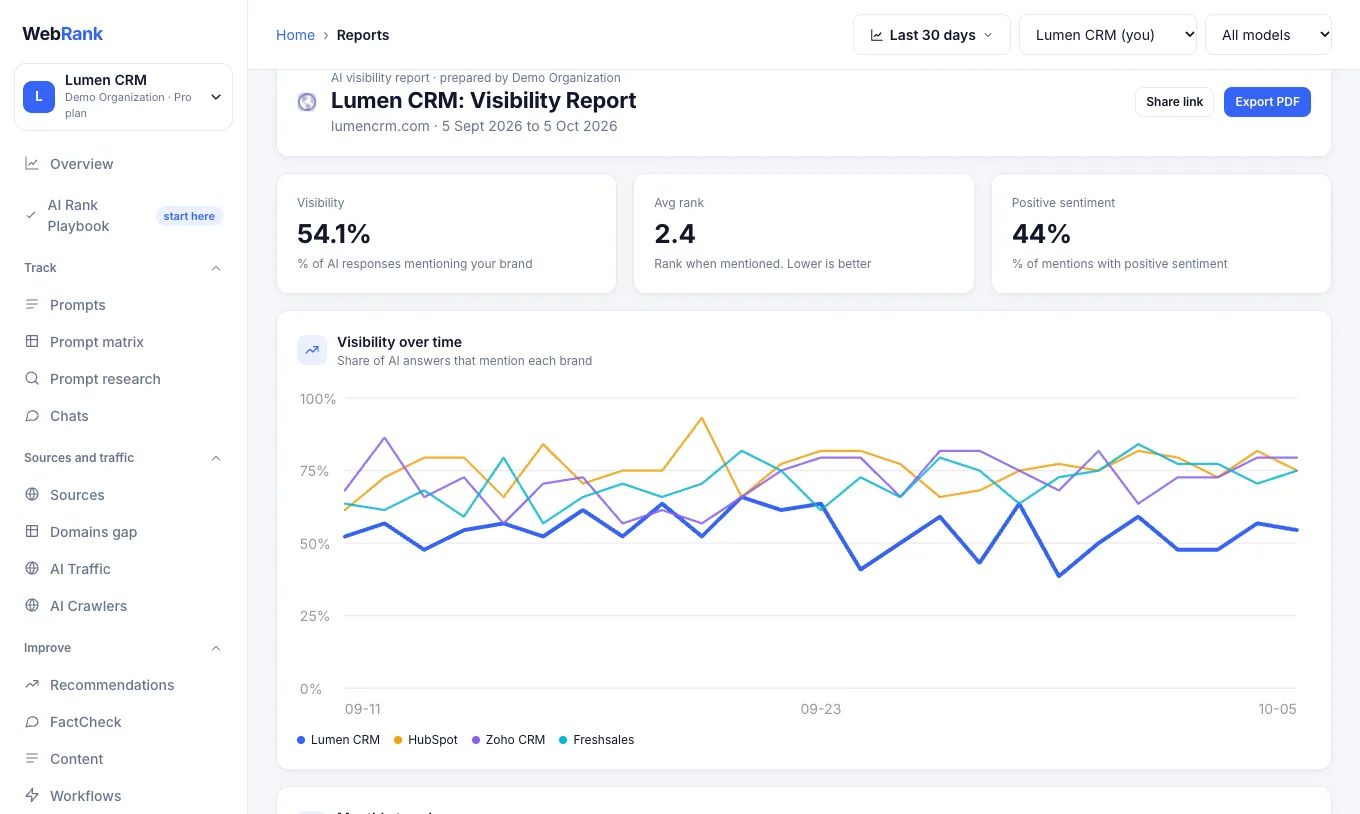
Task: Expand the Lumen CRM organization switcher chevron
Action: 216,97
